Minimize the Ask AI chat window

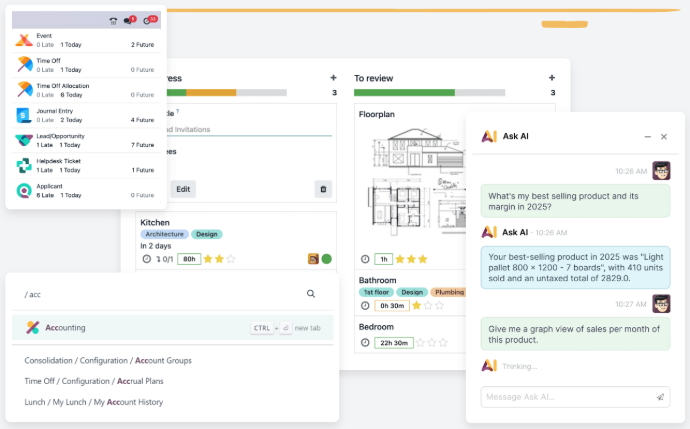coord(647,137)
